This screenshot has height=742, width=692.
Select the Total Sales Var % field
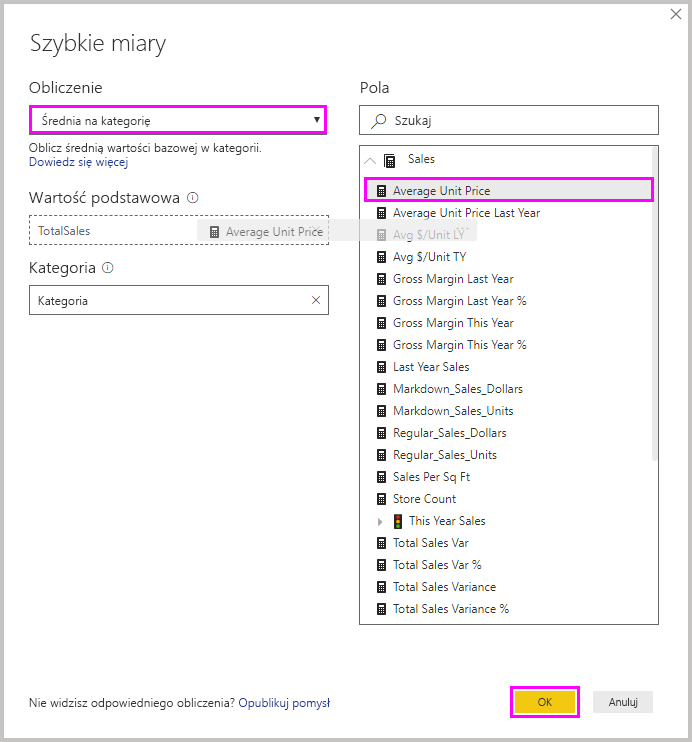pos(437,565)
